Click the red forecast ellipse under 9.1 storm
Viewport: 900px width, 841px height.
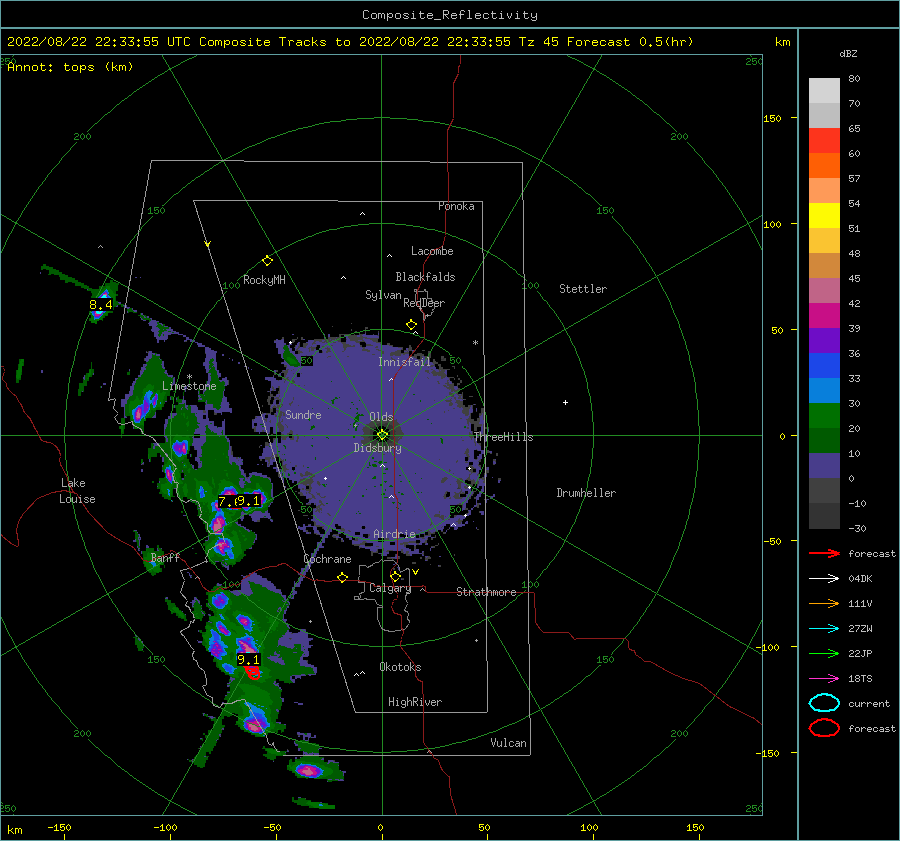[x=253, y=673]
